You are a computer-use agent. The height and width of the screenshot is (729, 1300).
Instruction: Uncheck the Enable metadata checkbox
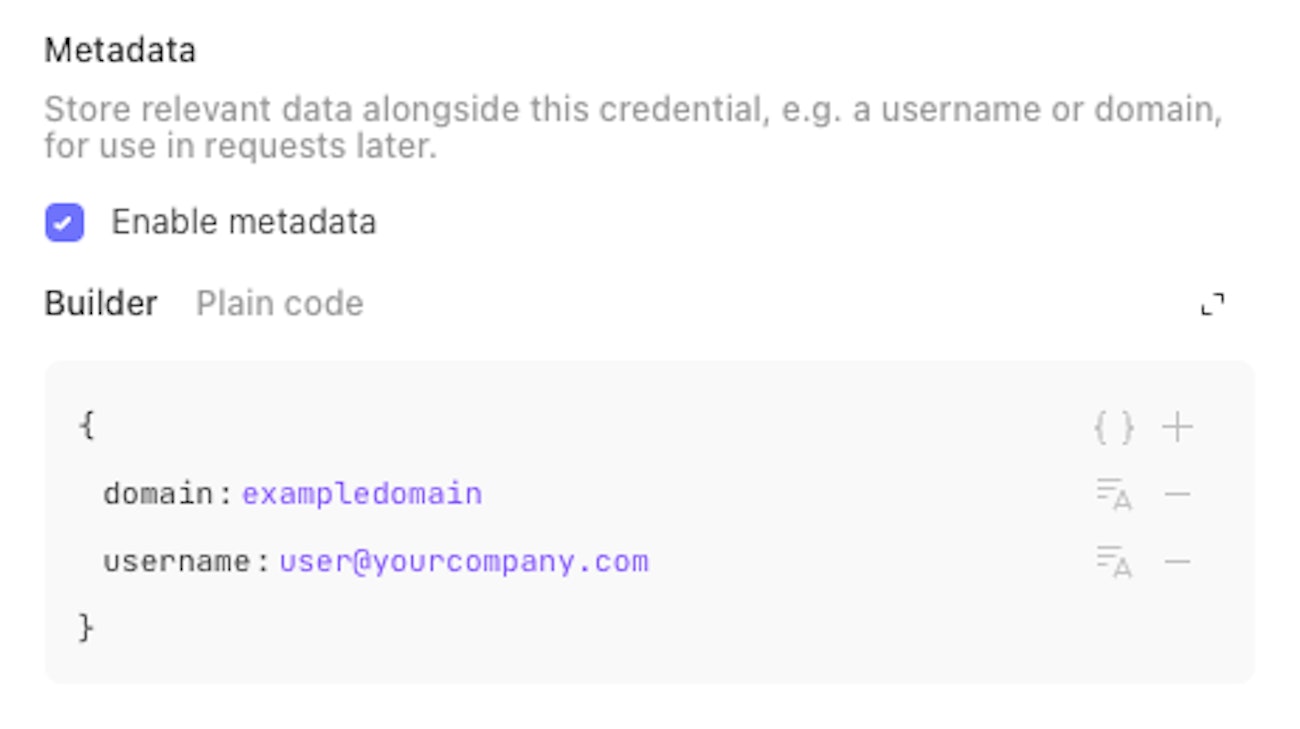pyautogui.click(x=65, y=222)
